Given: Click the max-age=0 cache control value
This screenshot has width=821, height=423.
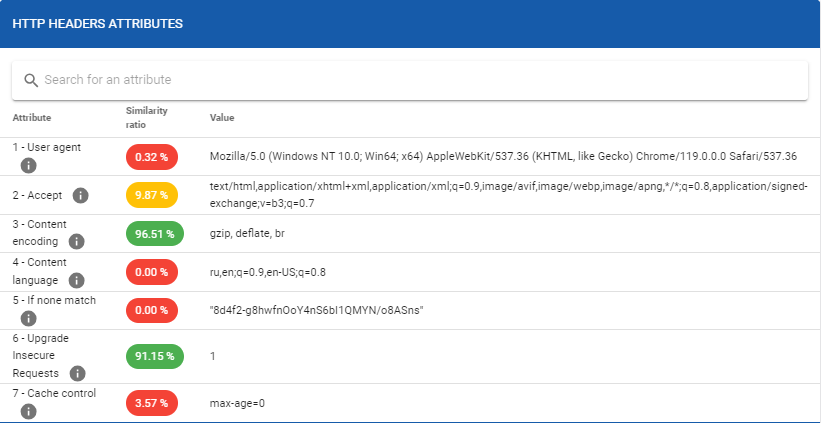Looking at the screenshot, I should point(237,403).
